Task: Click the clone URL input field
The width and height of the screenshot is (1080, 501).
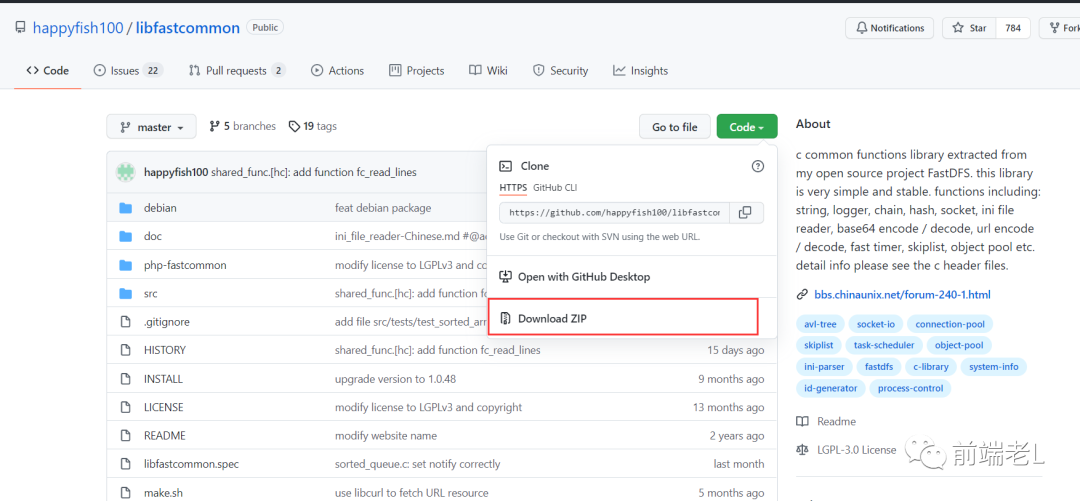Action: [x=614, y=213]
